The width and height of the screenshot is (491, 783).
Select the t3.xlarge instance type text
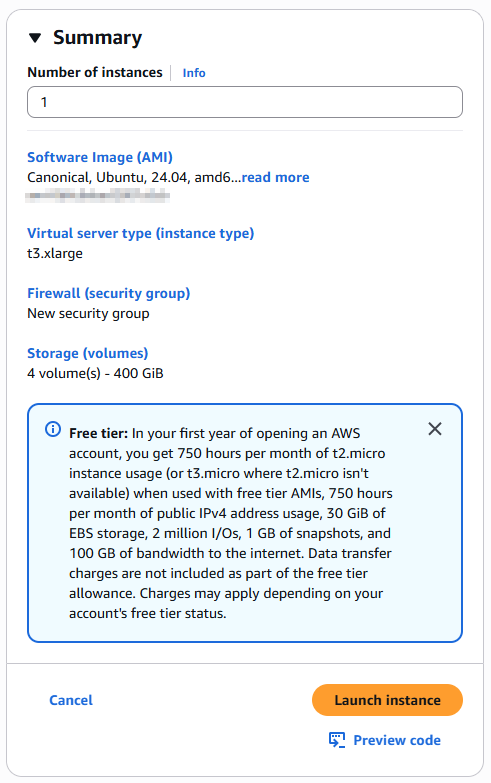(55, 253)
